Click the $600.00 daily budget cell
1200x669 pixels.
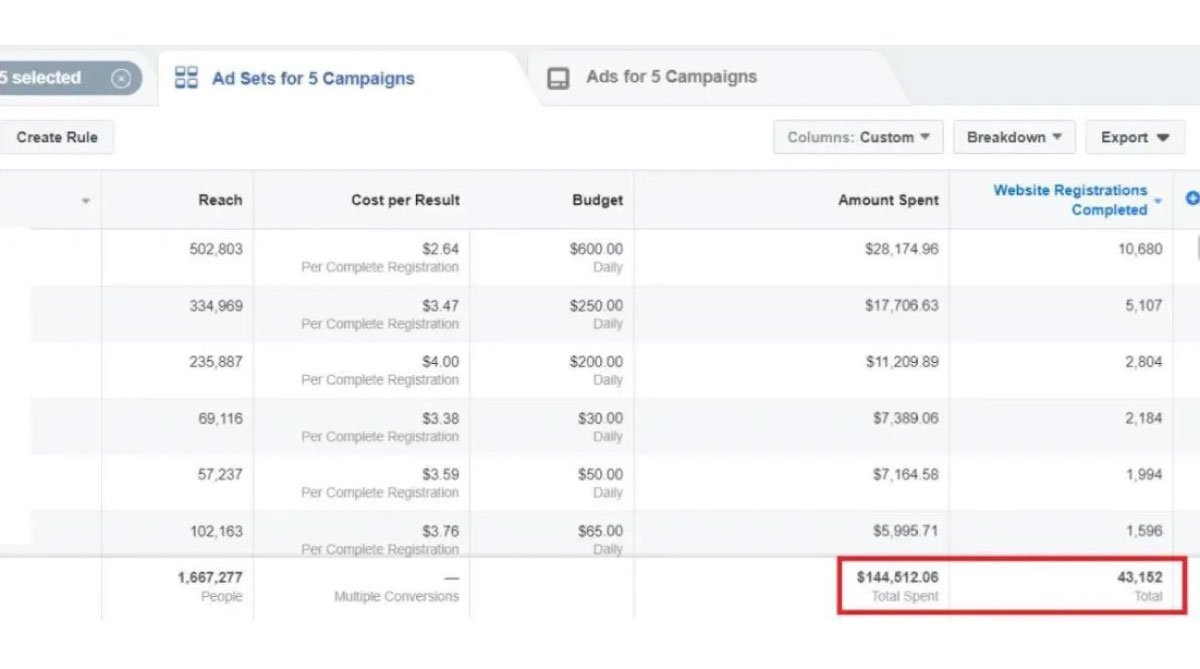coord(596,250)
